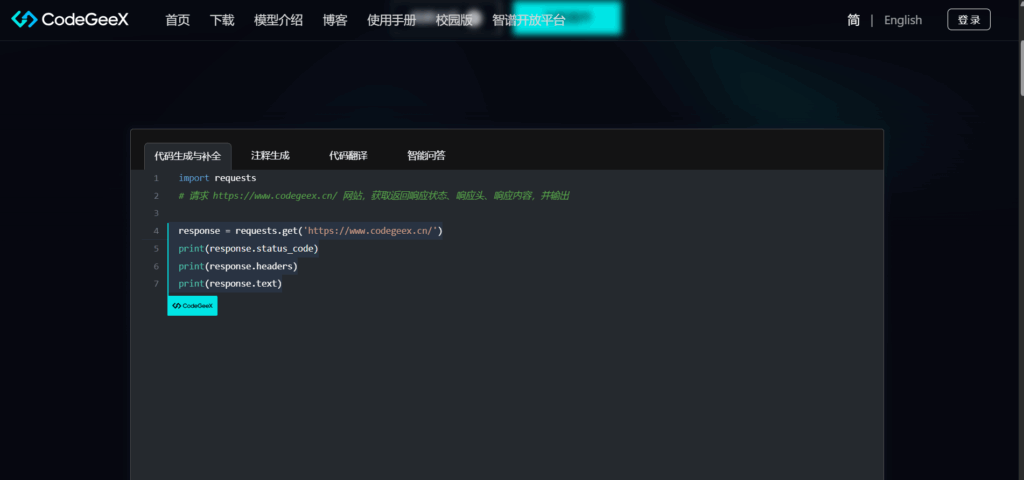Open the 首页 nav item

[178, 20]
